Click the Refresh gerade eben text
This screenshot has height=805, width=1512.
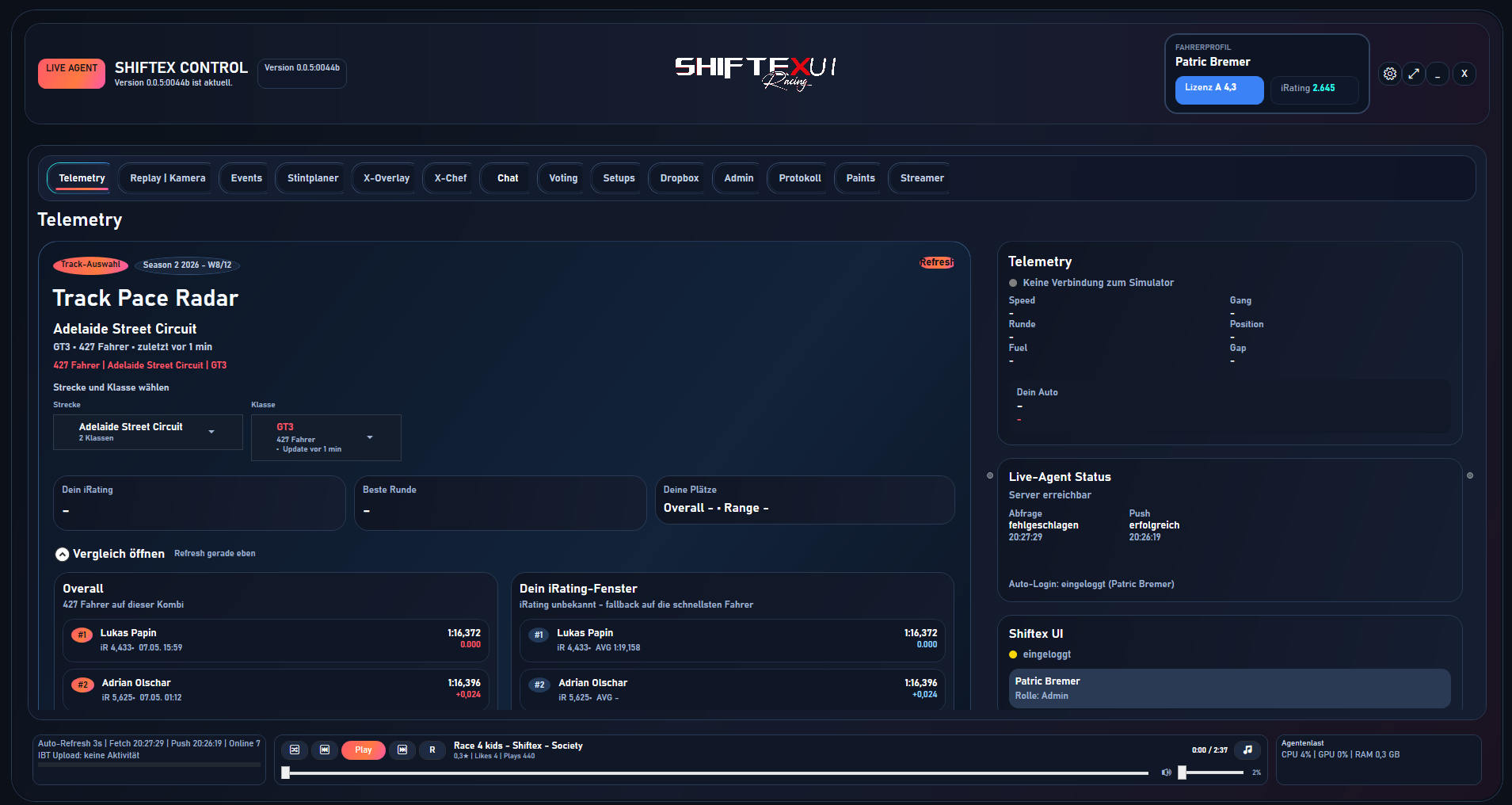coord(215,554)
